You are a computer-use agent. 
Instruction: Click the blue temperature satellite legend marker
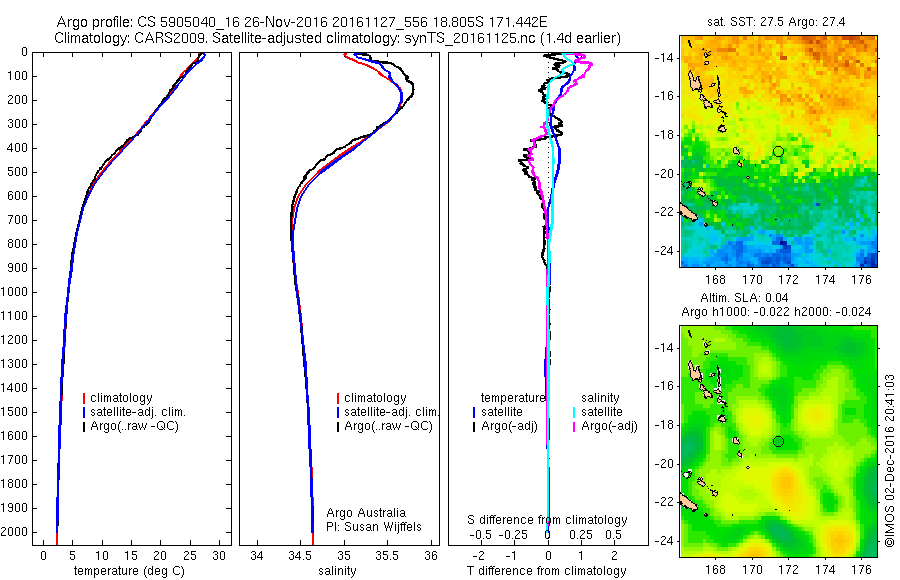pyautogui.click(x=474, y=412)
